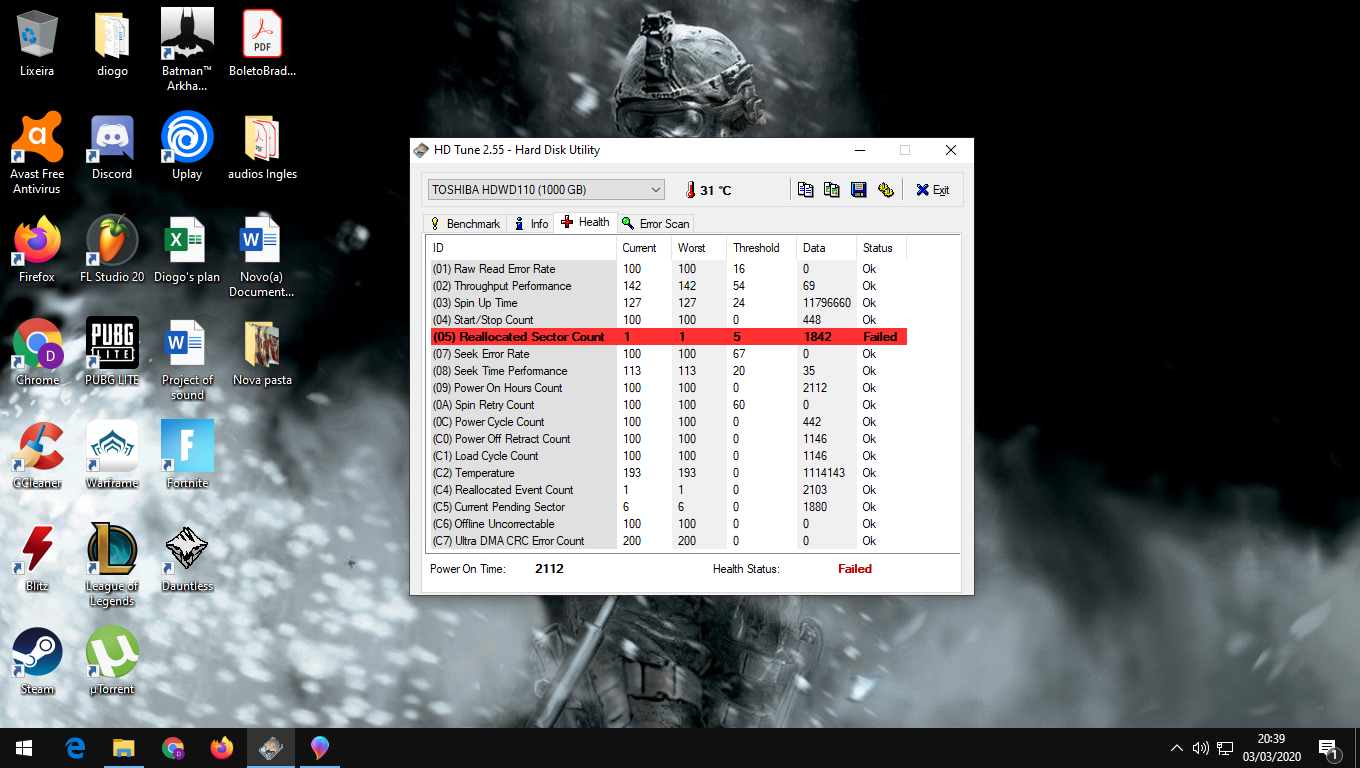Select the Reallocated Sector Count row

coord(668,337)
